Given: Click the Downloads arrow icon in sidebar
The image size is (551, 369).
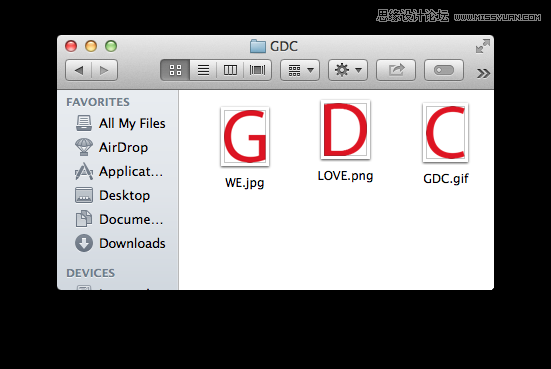Looking at the screenshot, I should [x=84, y=243].
